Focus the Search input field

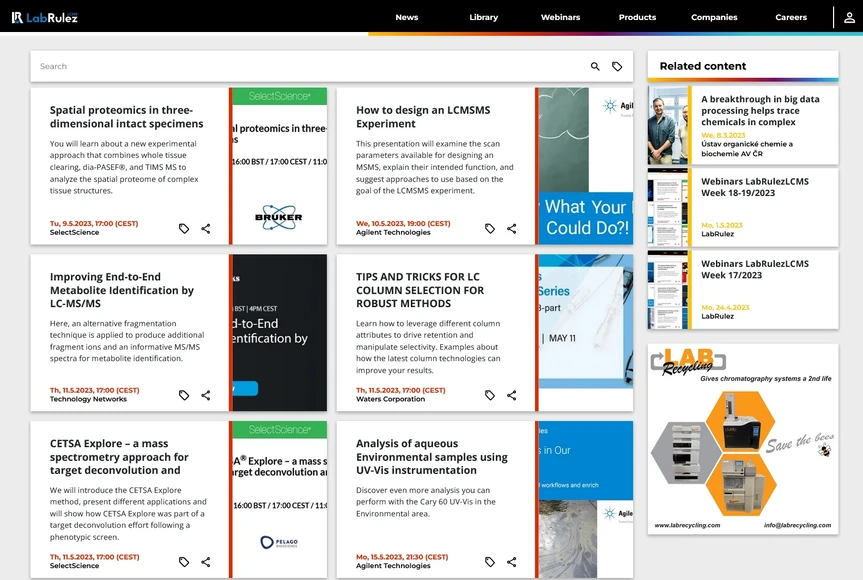tap(308, 67)
